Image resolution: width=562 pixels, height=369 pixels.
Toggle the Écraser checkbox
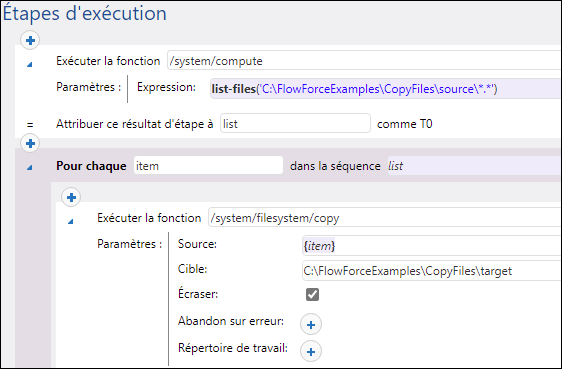click(x=312, y=294)
